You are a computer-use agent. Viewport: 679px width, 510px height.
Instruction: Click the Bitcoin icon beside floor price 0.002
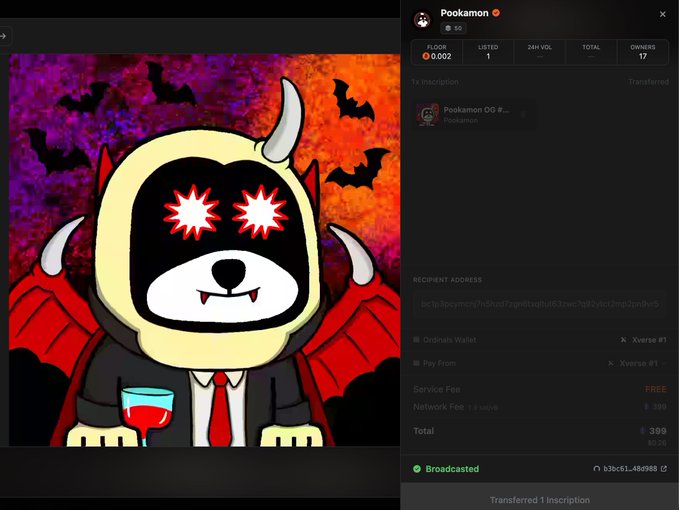coord(426,56)
